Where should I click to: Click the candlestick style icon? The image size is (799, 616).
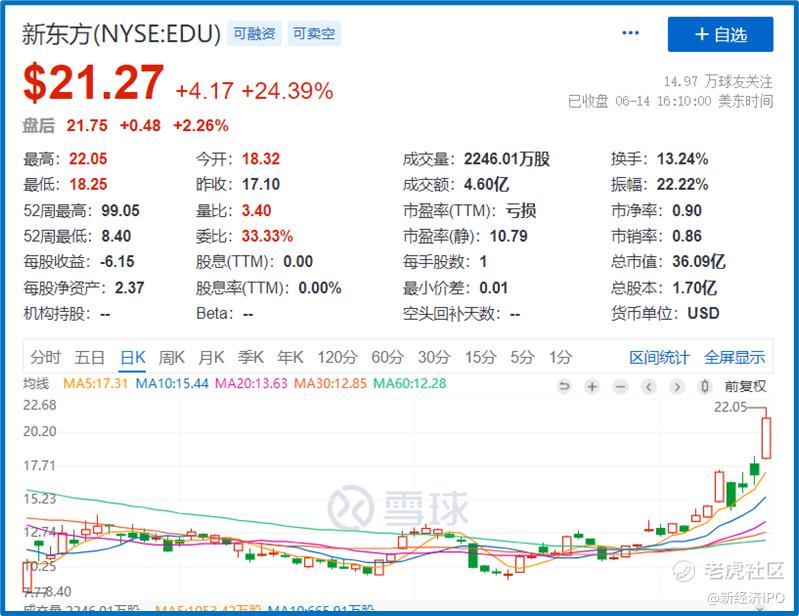pyautogui.click(x=705, y=386)
